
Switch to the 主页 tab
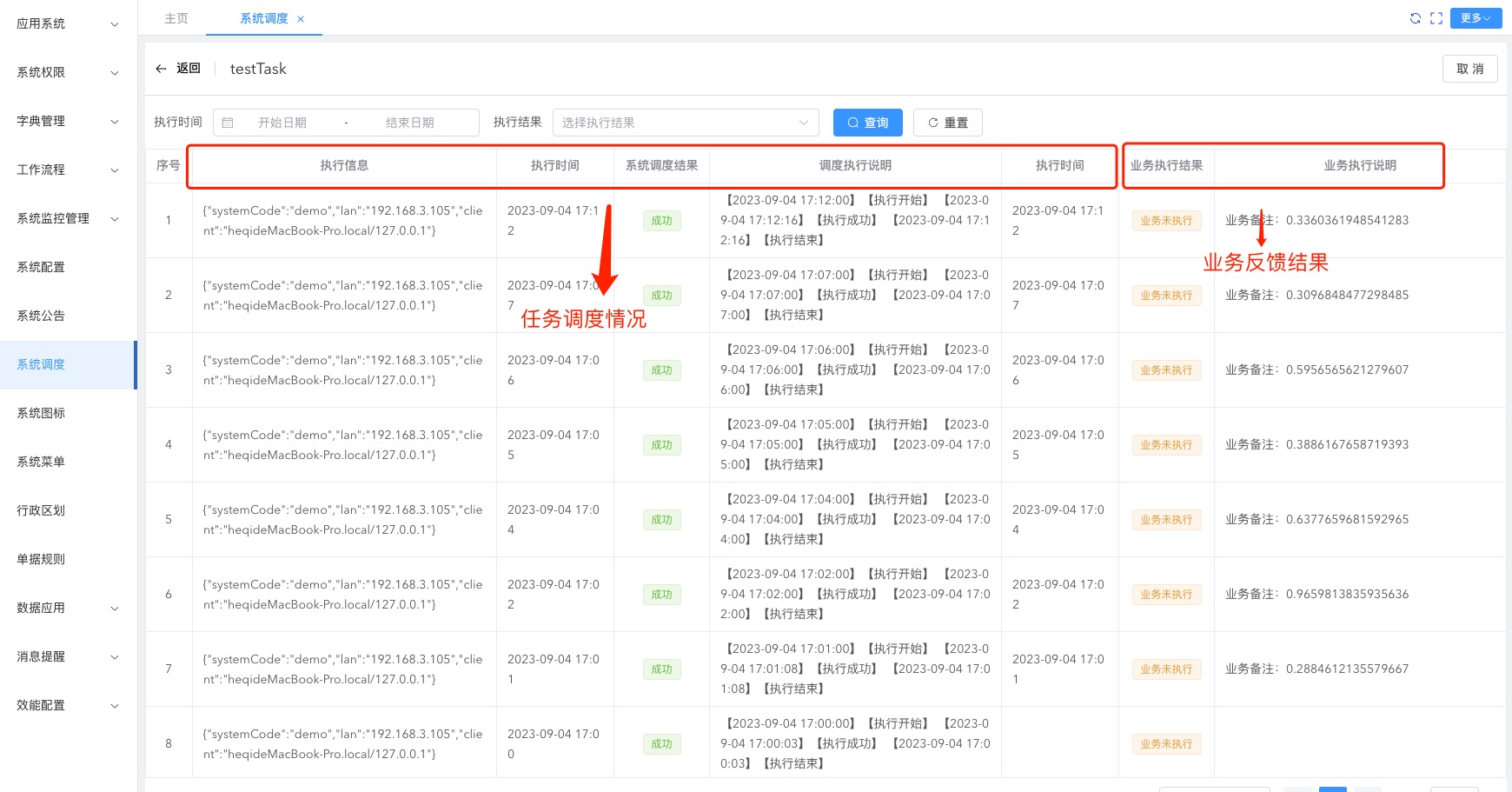pyautogui.click(x=176, y=18)
